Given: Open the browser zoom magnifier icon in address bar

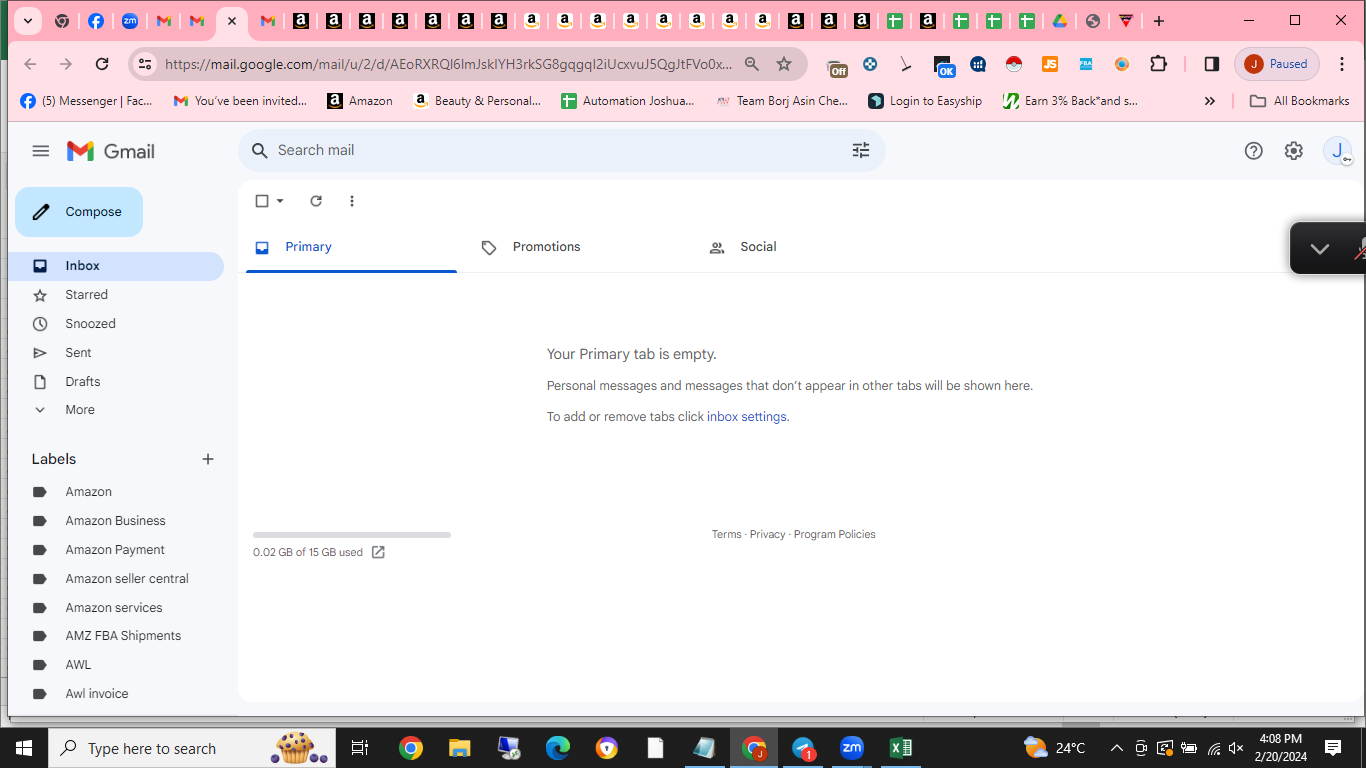Looking at the screenshot, I should (752, 64).
